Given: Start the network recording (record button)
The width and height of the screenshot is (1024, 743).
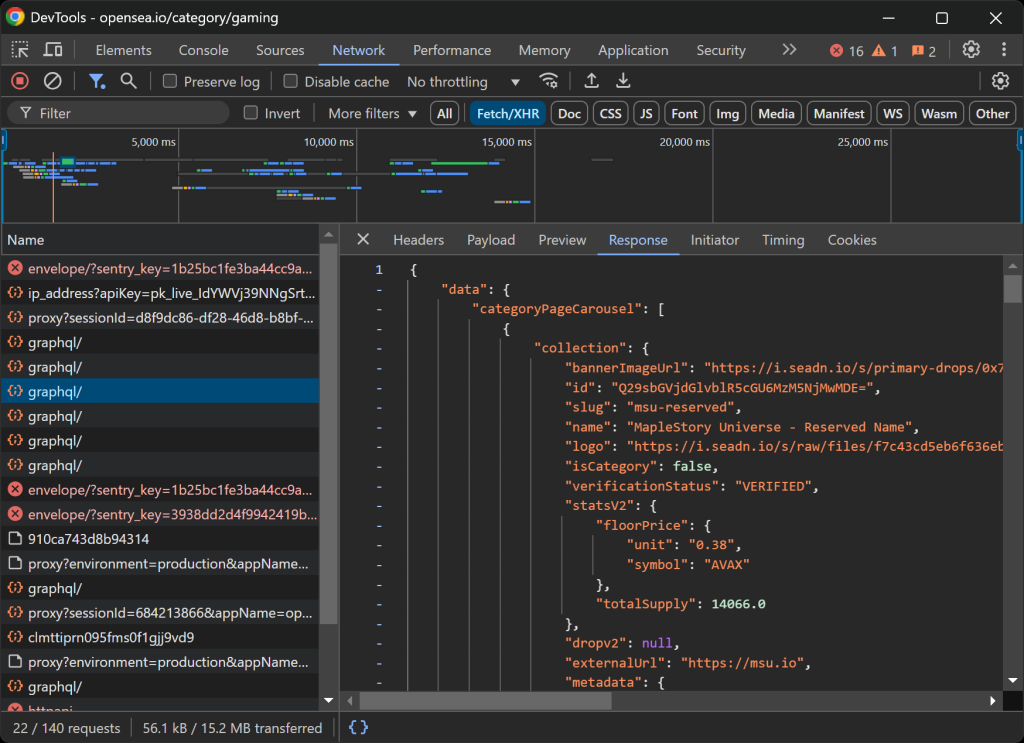Looking at the screenshot, I should pos(19,81).
